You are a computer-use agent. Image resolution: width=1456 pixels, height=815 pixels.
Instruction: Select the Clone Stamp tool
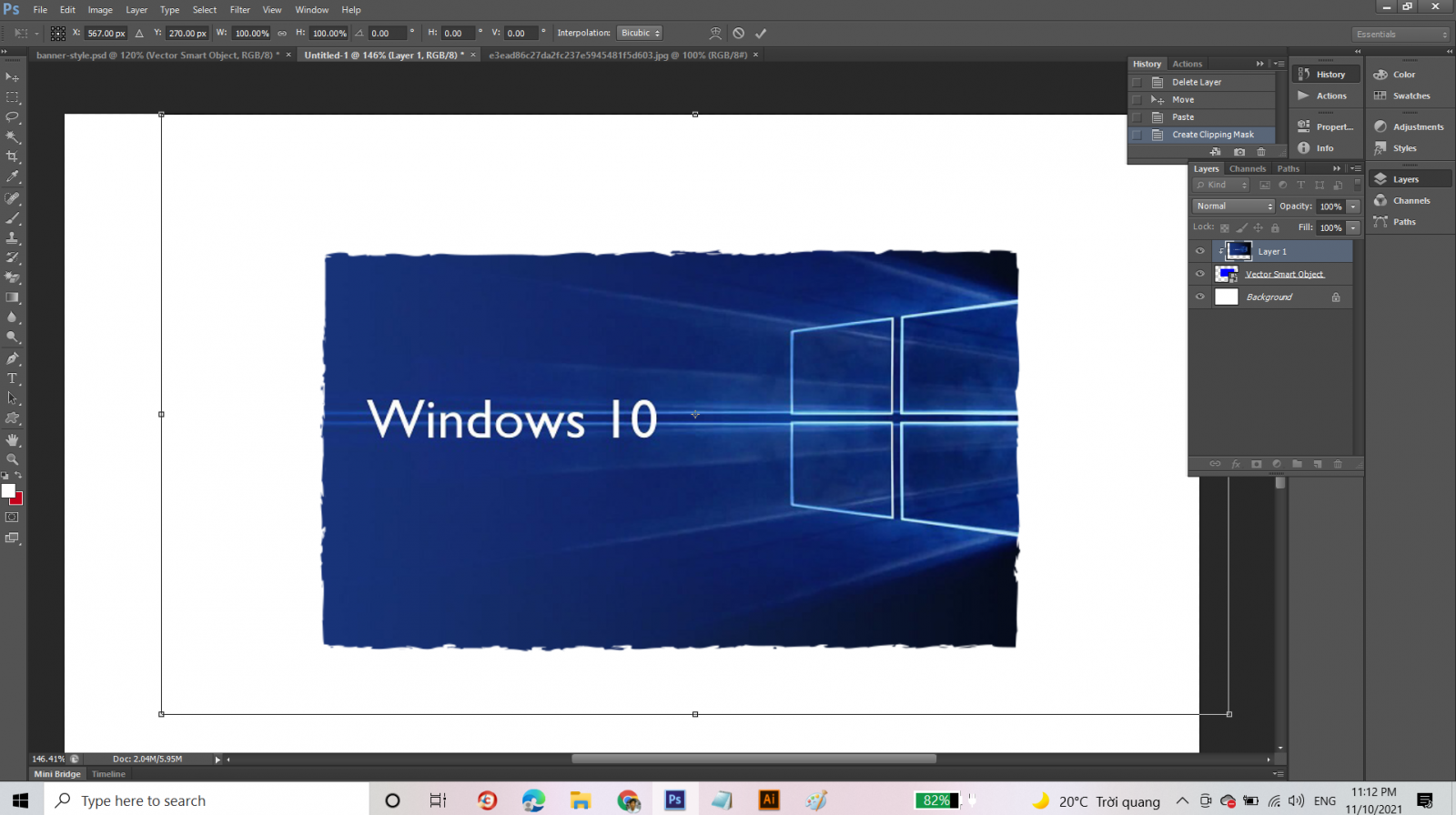13,238
